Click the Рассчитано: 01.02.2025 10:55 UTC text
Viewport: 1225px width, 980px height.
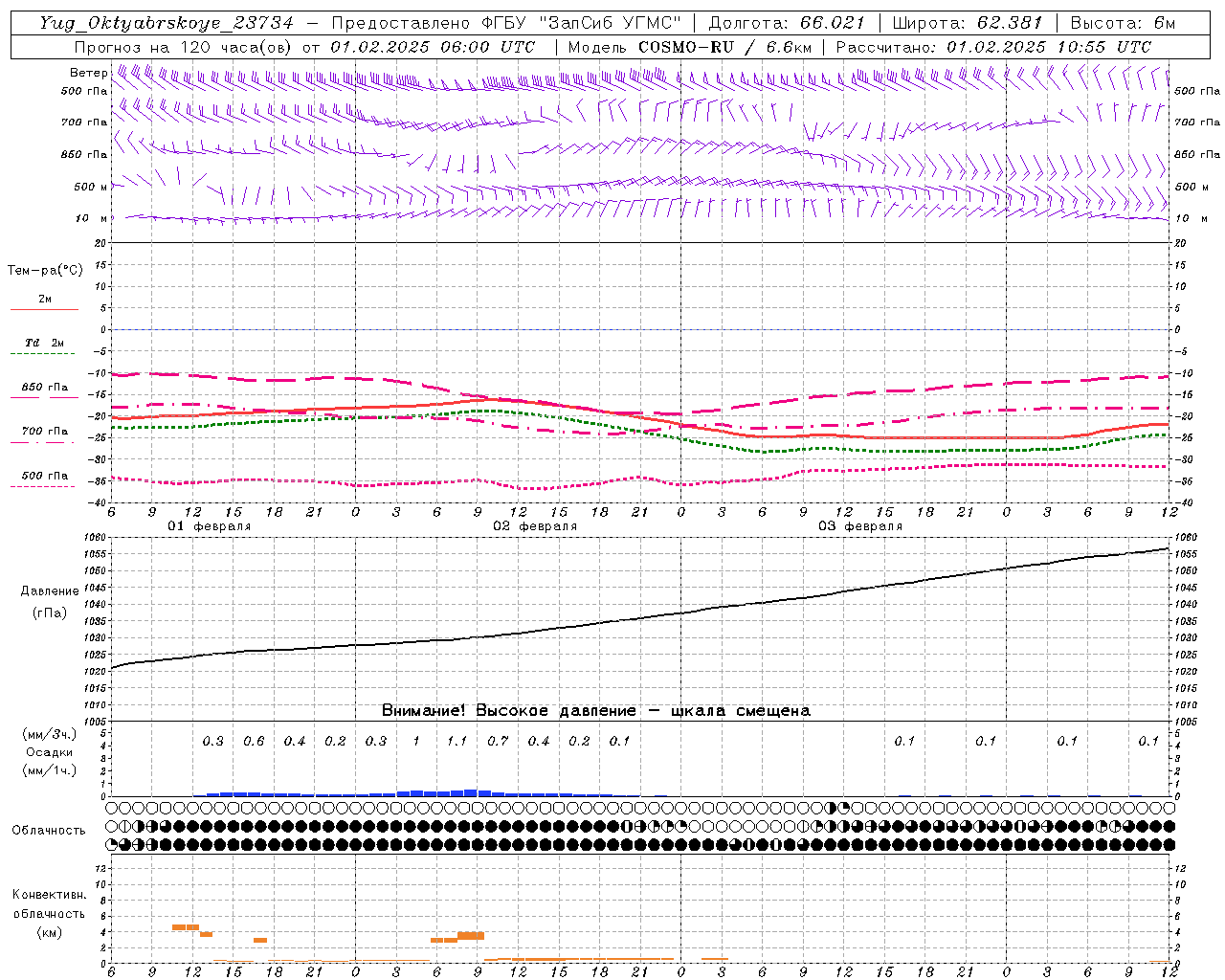coord(993,47)
